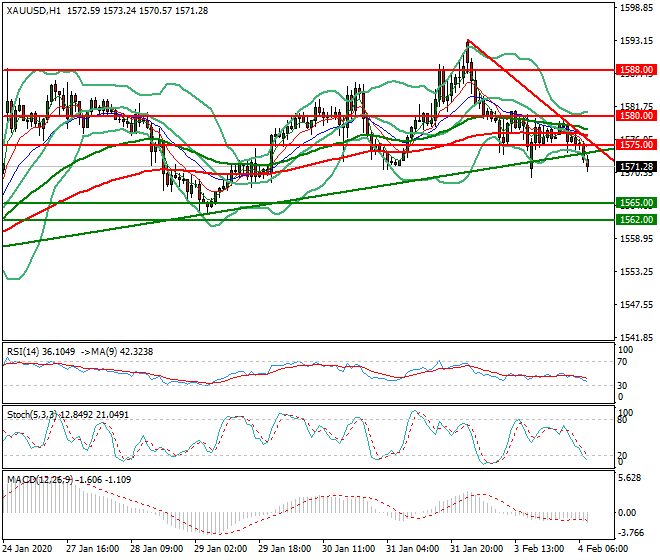Click the RSI scale value 70
The width and height of the screenshot is (660, 560).
click(x=622, y=362)
